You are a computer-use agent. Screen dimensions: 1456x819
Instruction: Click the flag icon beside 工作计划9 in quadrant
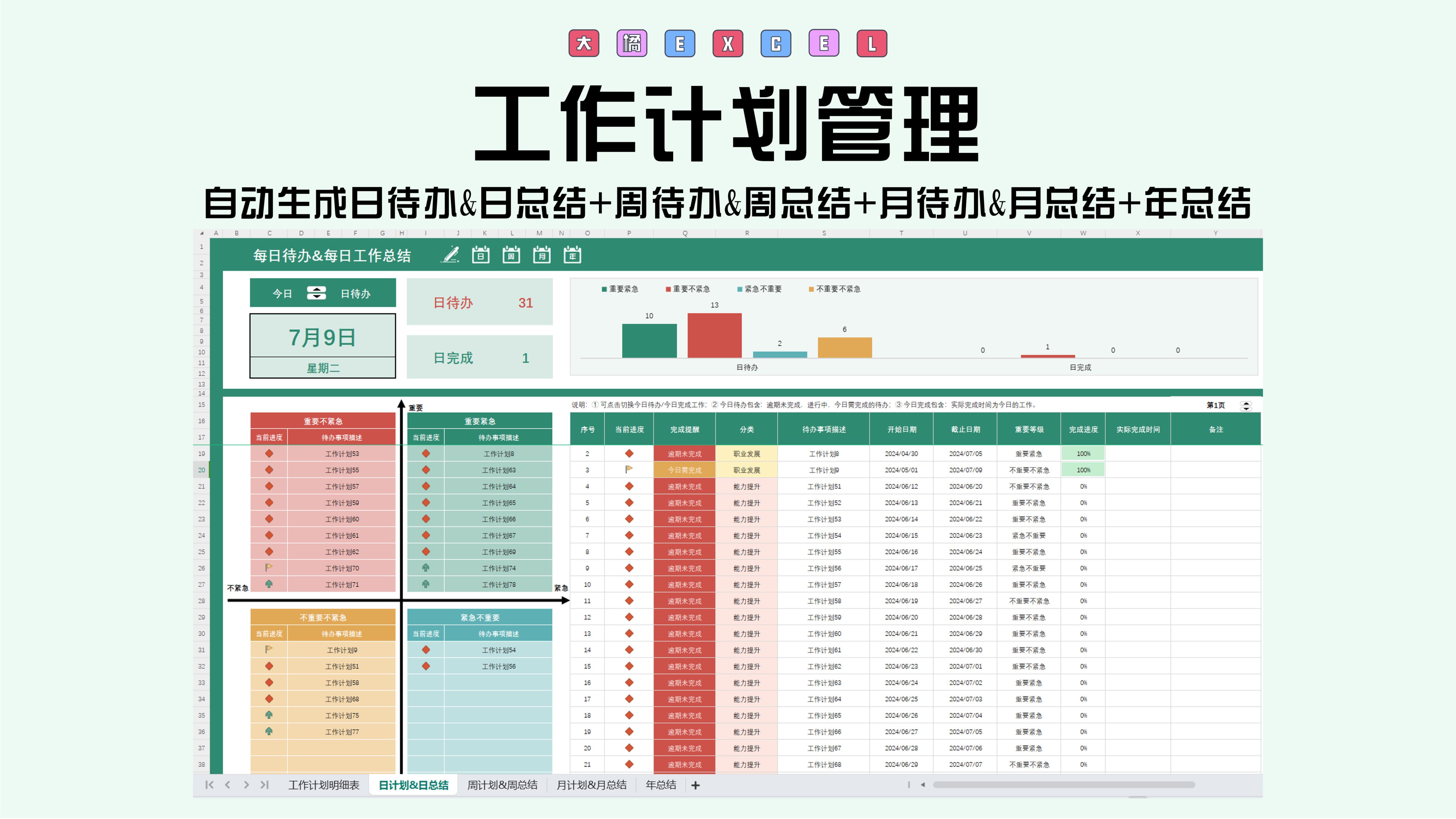[269, 649]
